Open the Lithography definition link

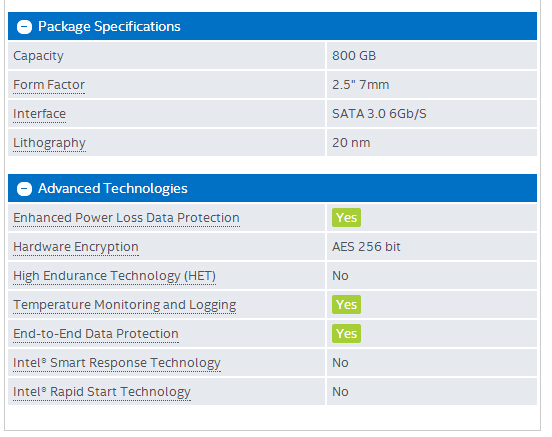[49, 143]
